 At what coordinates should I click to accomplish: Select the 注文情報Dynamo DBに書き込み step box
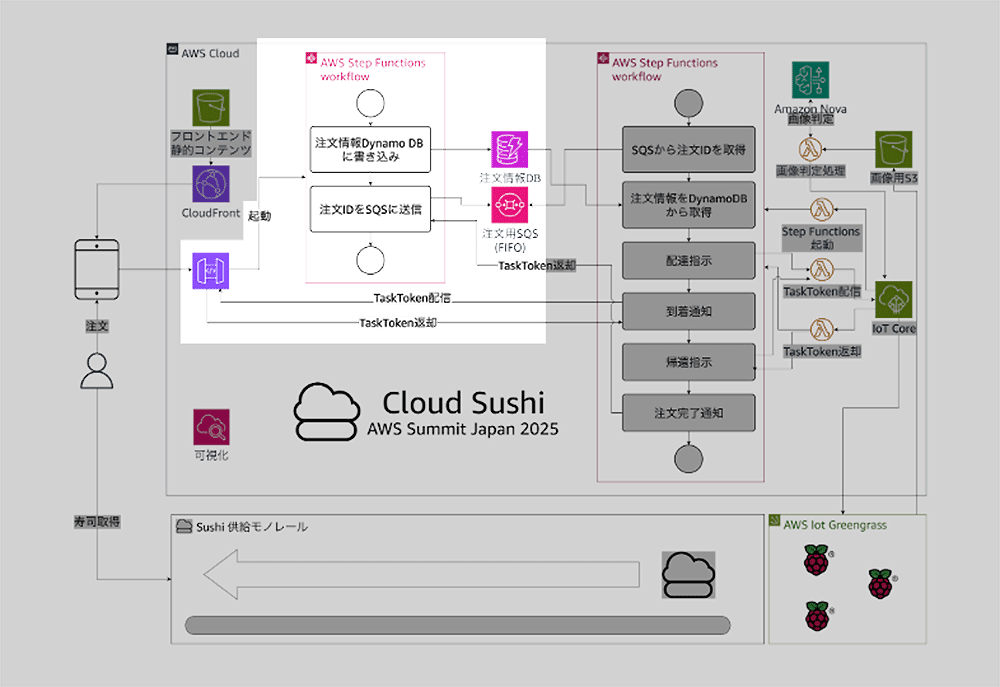coord(370,149)
